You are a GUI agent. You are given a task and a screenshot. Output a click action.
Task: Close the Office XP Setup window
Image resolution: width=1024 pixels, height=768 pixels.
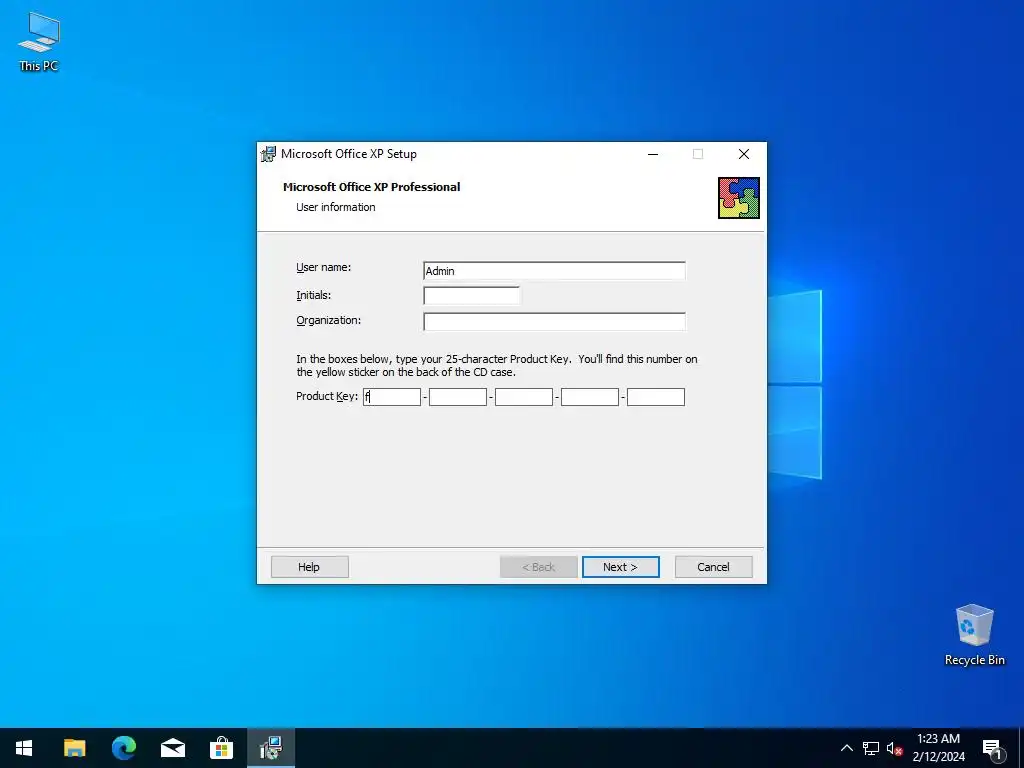[x=744, y=154]
